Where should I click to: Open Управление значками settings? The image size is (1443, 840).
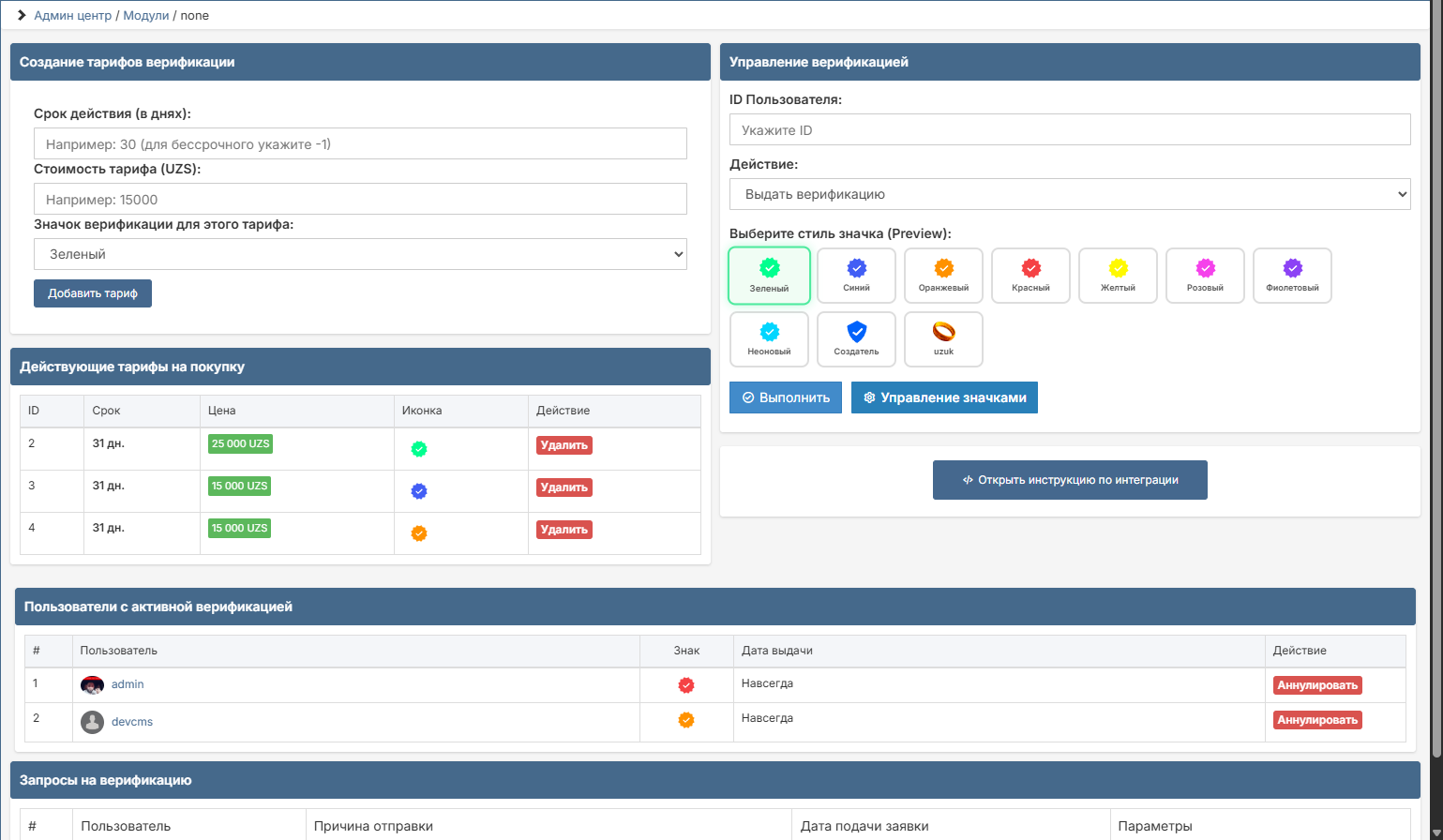(944, 397)
